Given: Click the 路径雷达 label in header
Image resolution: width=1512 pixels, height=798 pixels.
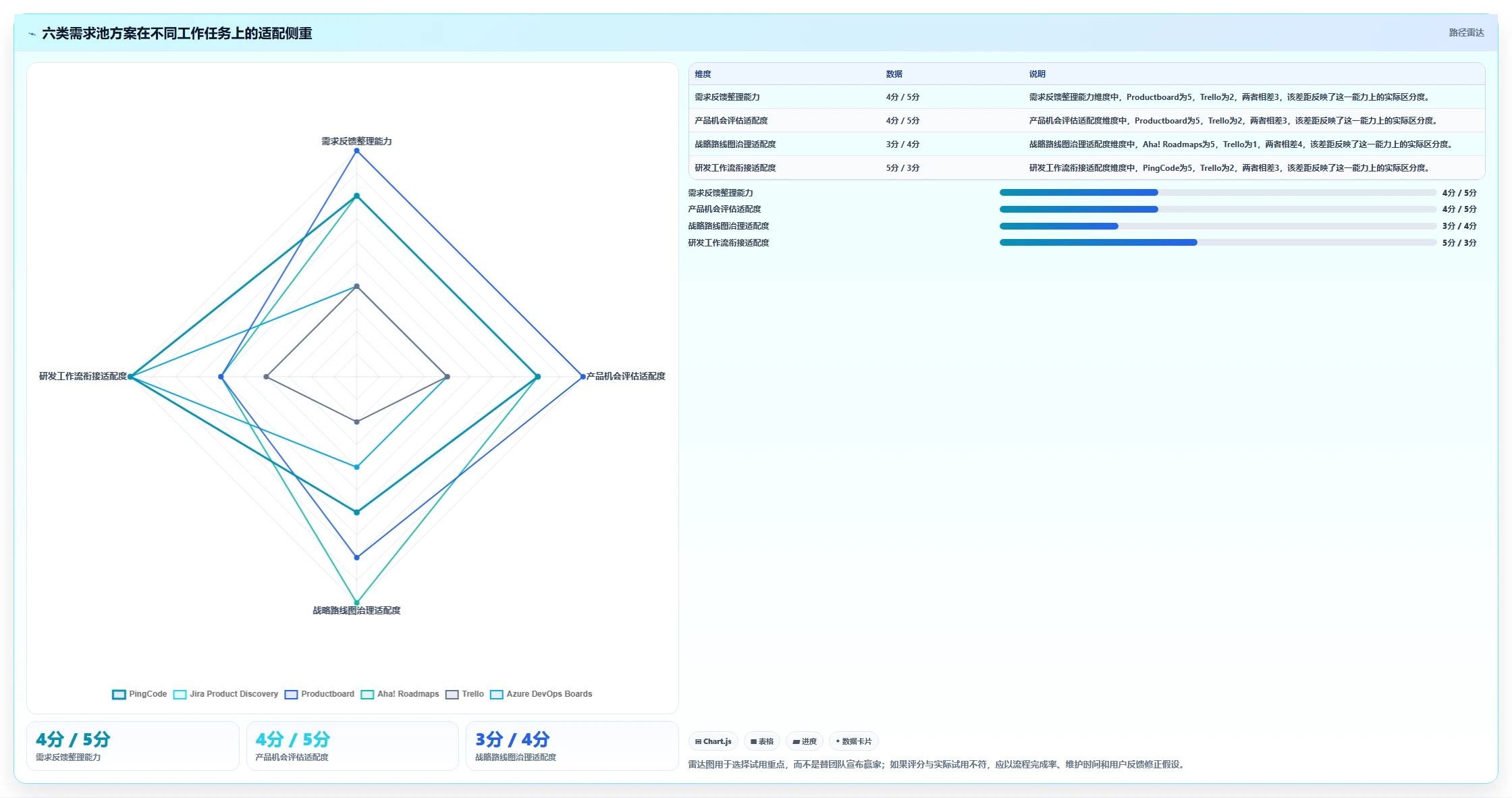Looking at the screenshot, I should tap(1466, 32).
